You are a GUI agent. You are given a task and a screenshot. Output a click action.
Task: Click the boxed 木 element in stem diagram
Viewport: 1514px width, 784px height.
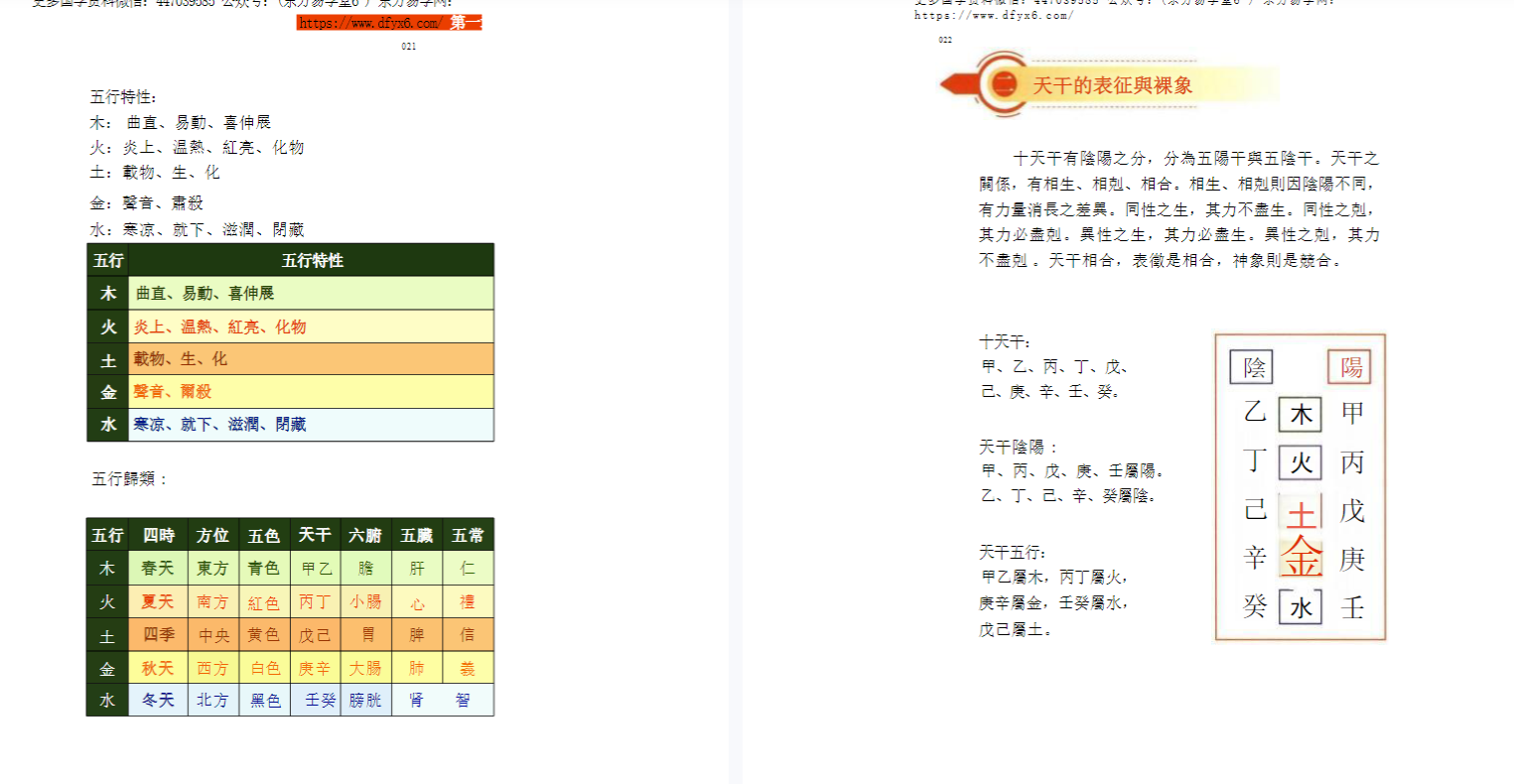click(x=1300, y=414)
